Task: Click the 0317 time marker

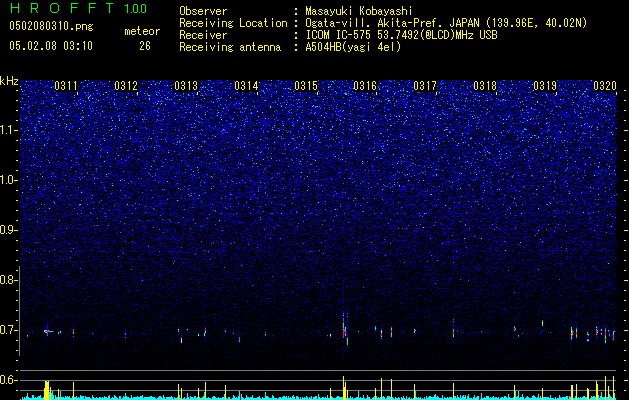Action: (x=425, y=86)
